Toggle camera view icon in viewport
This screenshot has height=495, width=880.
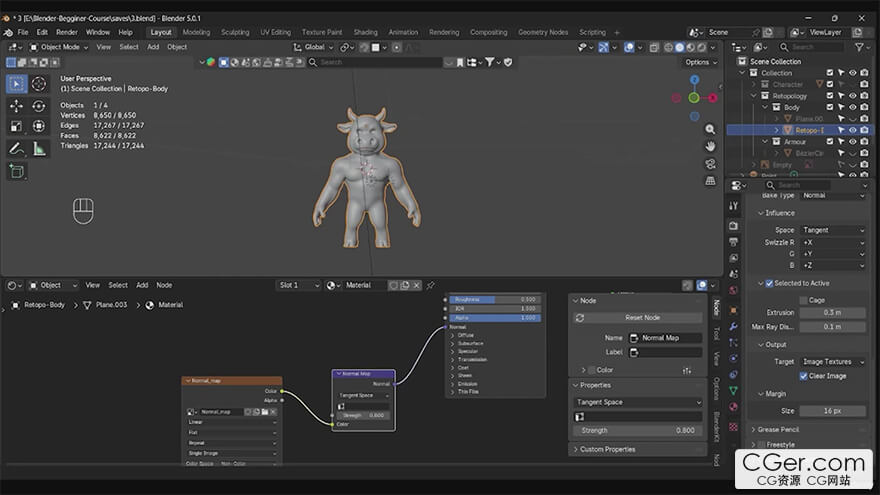click(x=710, y=164)
